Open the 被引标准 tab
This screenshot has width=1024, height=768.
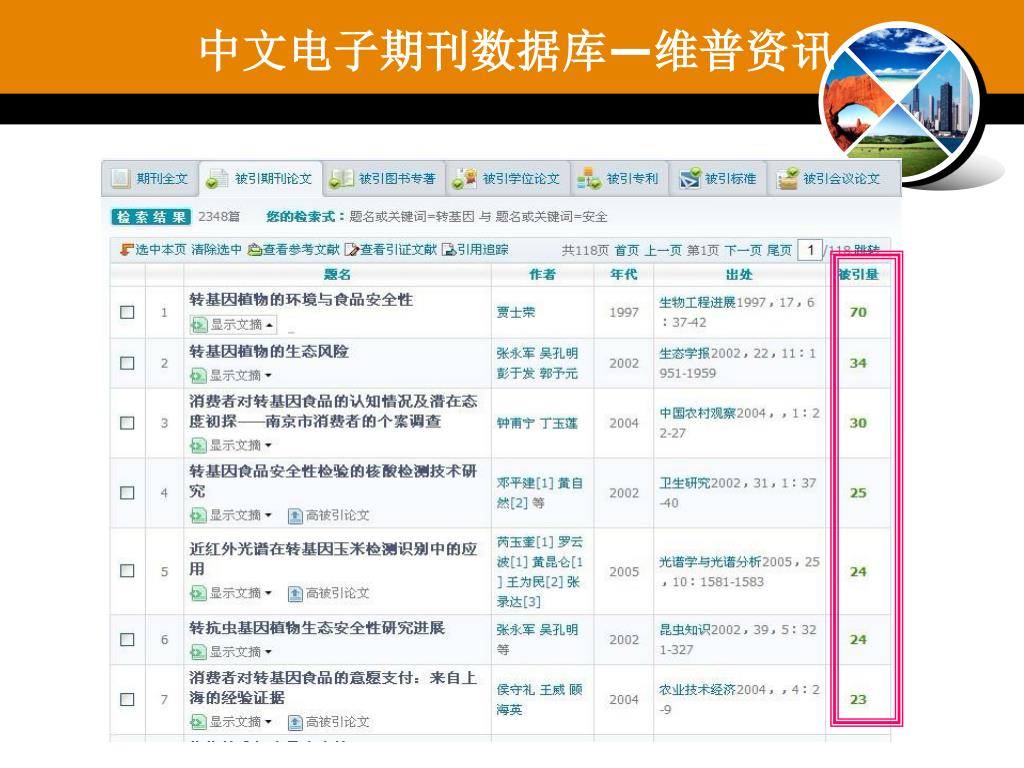click(718, 178)
